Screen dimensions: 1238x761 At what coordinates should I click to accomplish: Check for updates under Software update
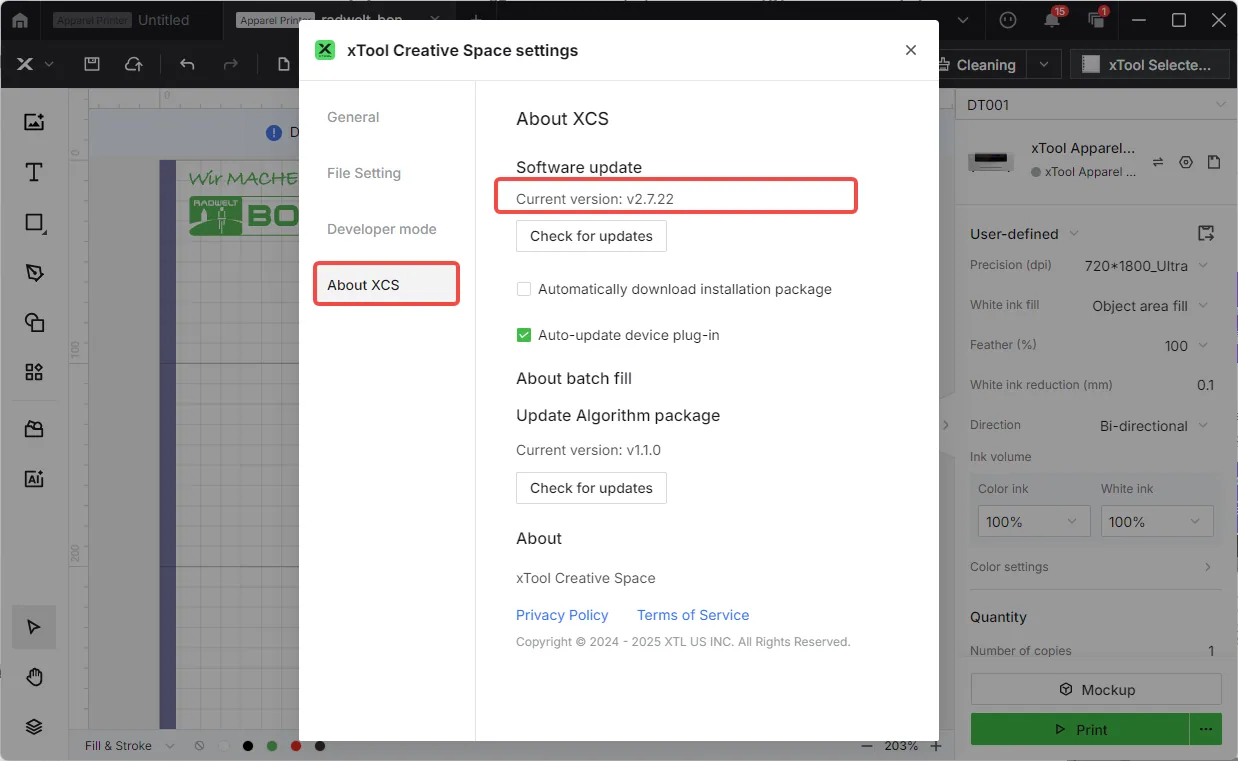tap(591, 236)
